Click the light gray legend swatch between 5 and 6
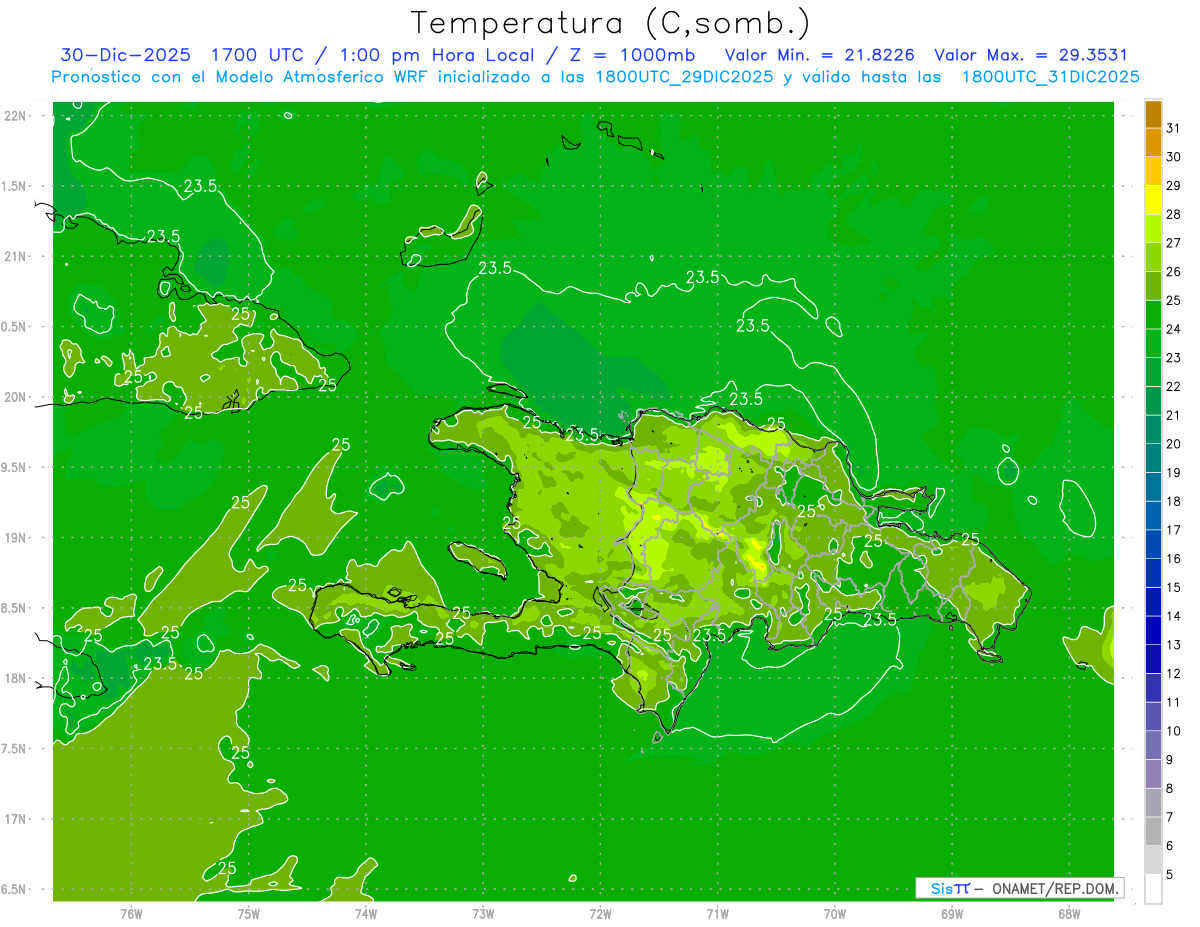1200x927 pixels. (x=1153, y=860)
